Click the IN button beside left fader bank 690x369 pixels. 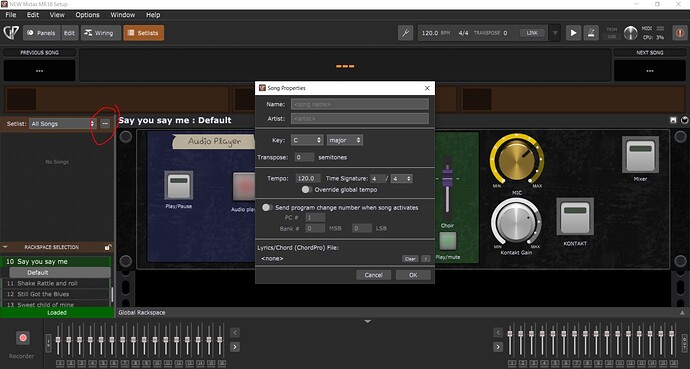[x=48, y=343]
